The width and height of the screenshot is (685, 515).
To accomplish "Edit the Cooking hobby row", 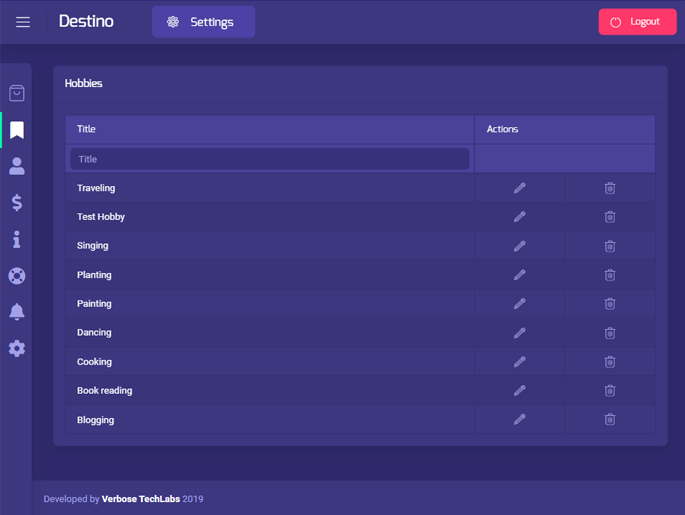I will pos(519,362).
